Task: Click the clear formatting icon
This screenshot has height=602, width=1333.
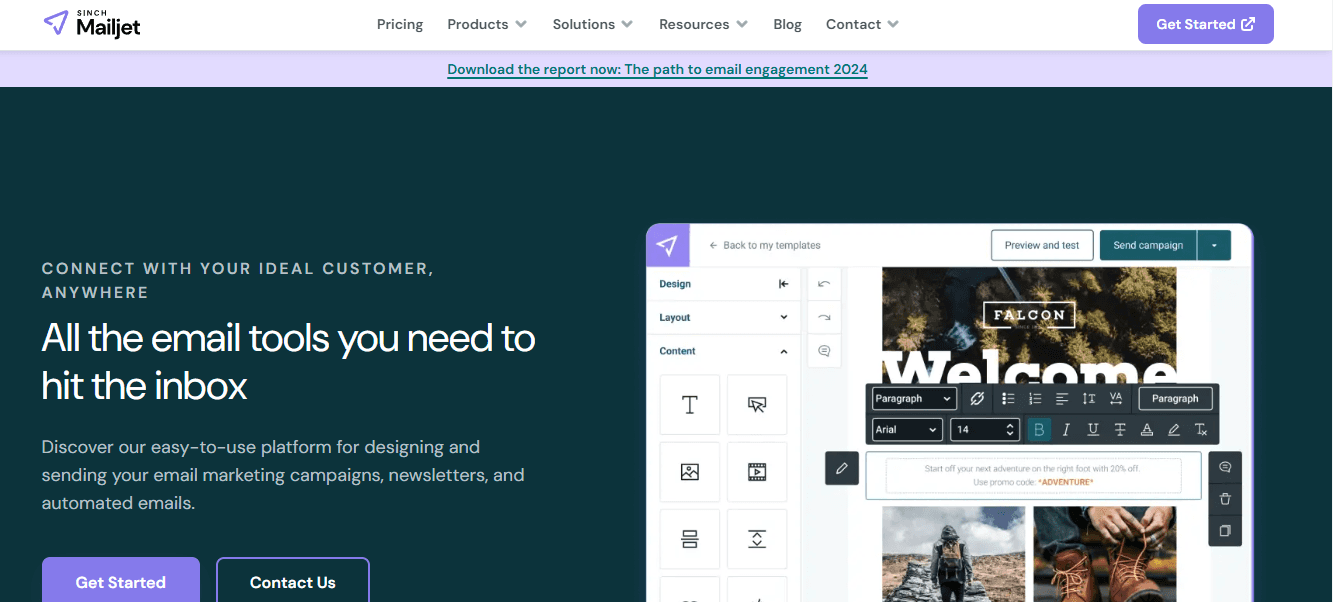Action: pos(1201,430)
